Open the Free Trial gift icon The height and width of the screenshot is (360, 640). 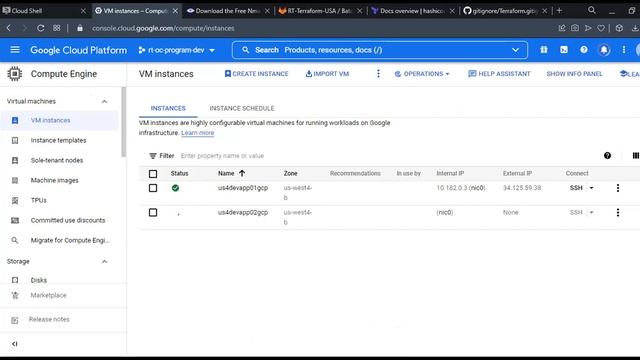tap(544, 50)
